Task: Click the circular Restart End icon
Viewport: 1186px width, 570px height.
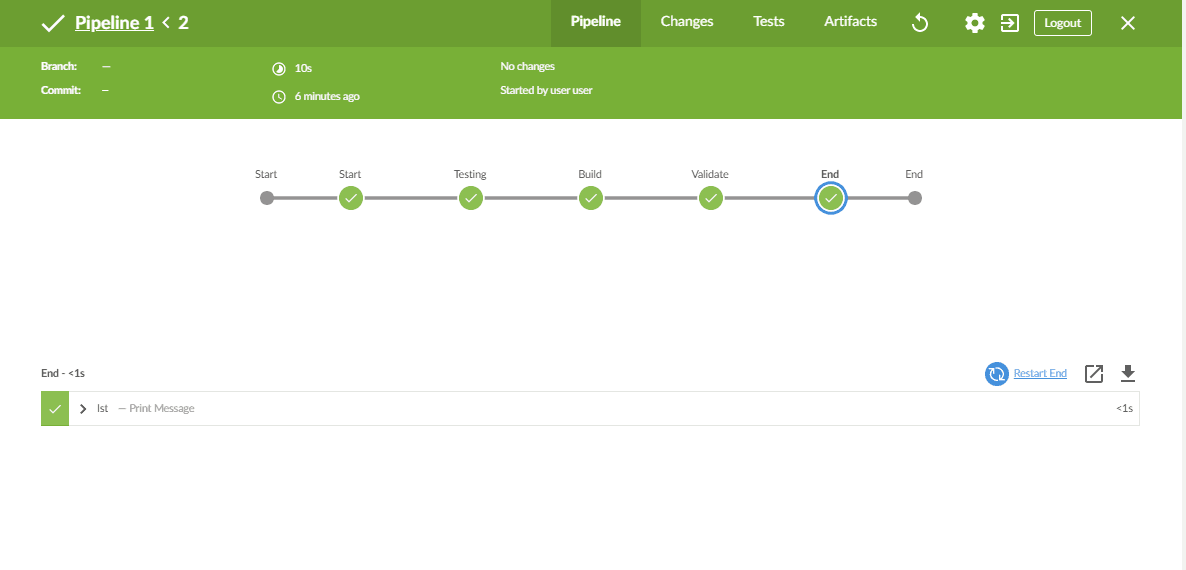Action: click(x=996, y=374)
